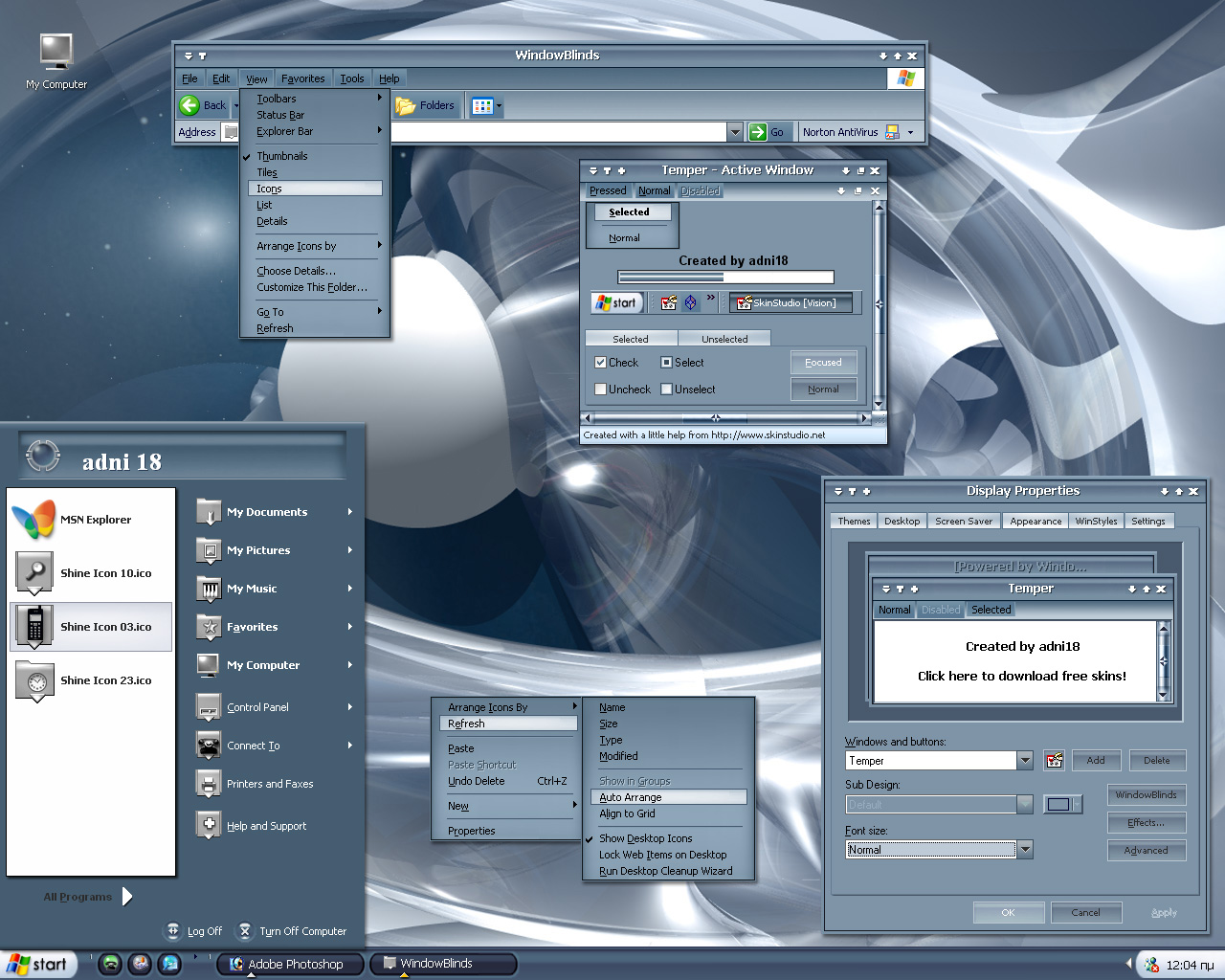Switch to the Screen Saver tab
This screenshot has height=980, width=1225.
pyautogui.click(x=964, y=521)
